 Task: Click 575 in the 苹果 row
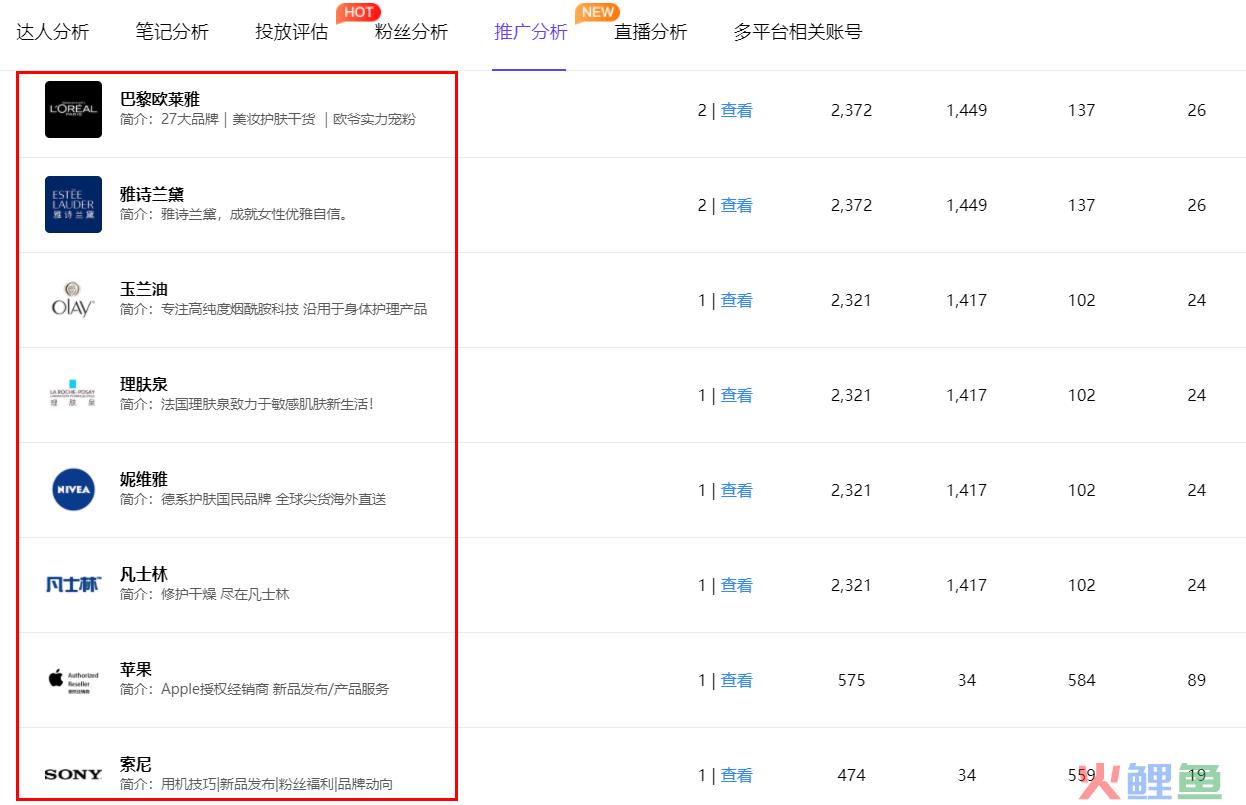(851, 680)
